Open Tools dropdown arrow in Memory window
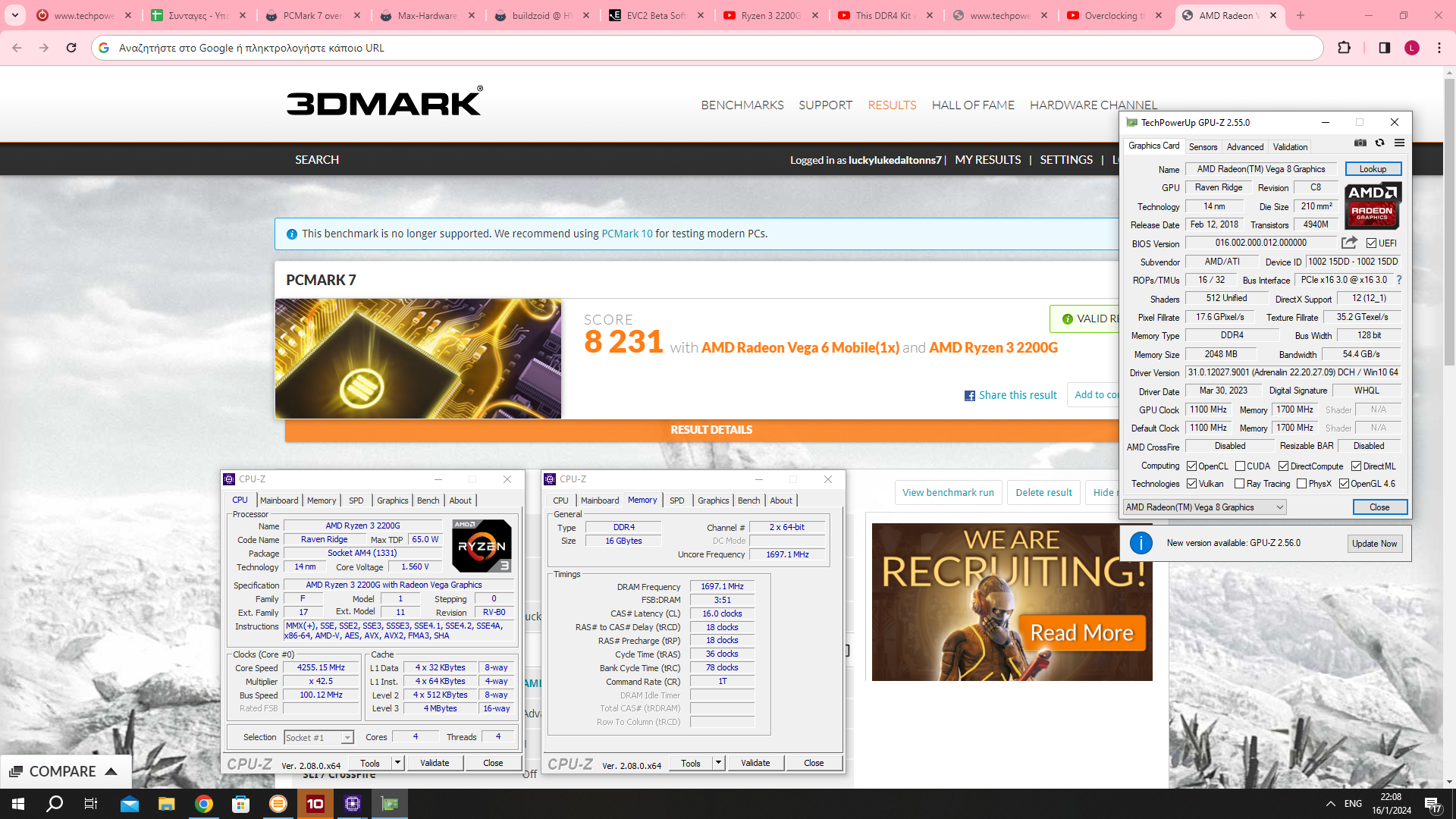 tap(718, 763)
